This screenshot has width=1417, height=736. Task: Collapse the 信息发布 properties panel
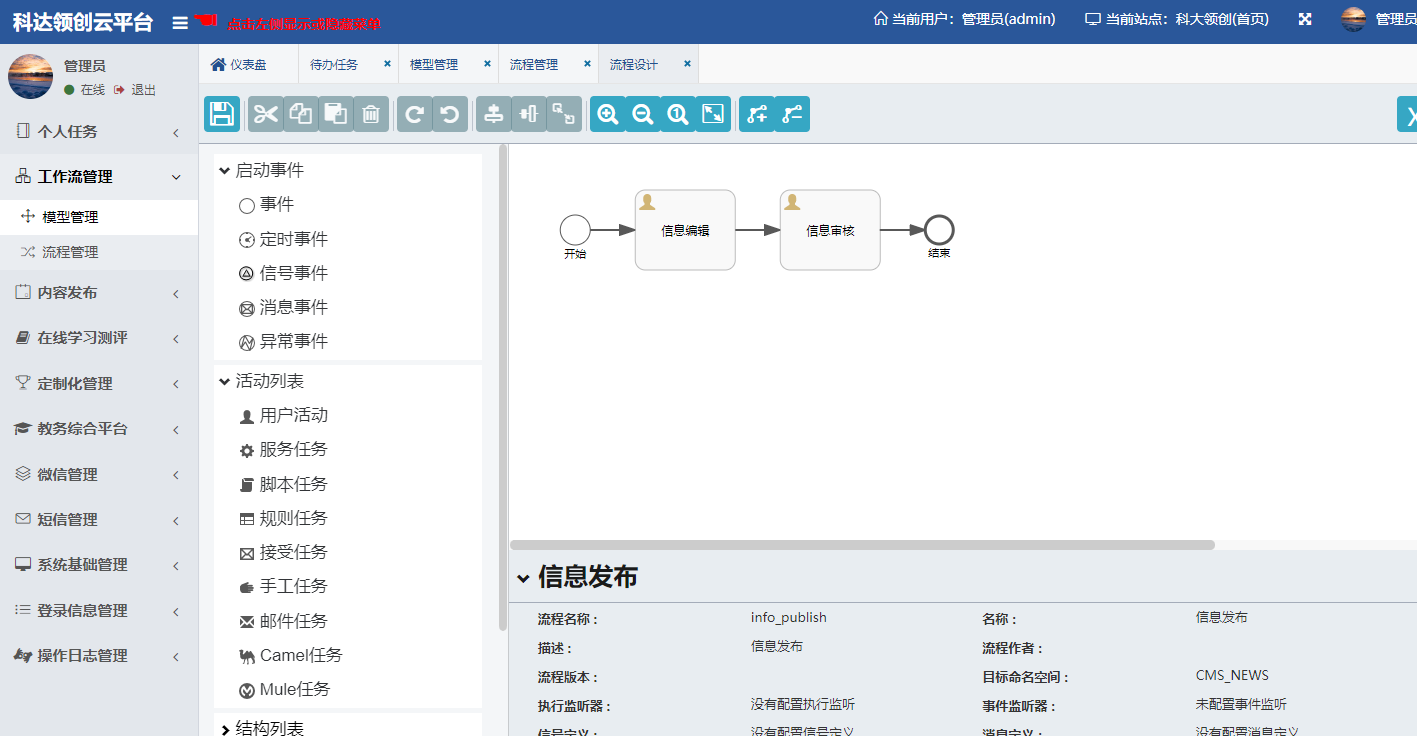coord(523,578)
